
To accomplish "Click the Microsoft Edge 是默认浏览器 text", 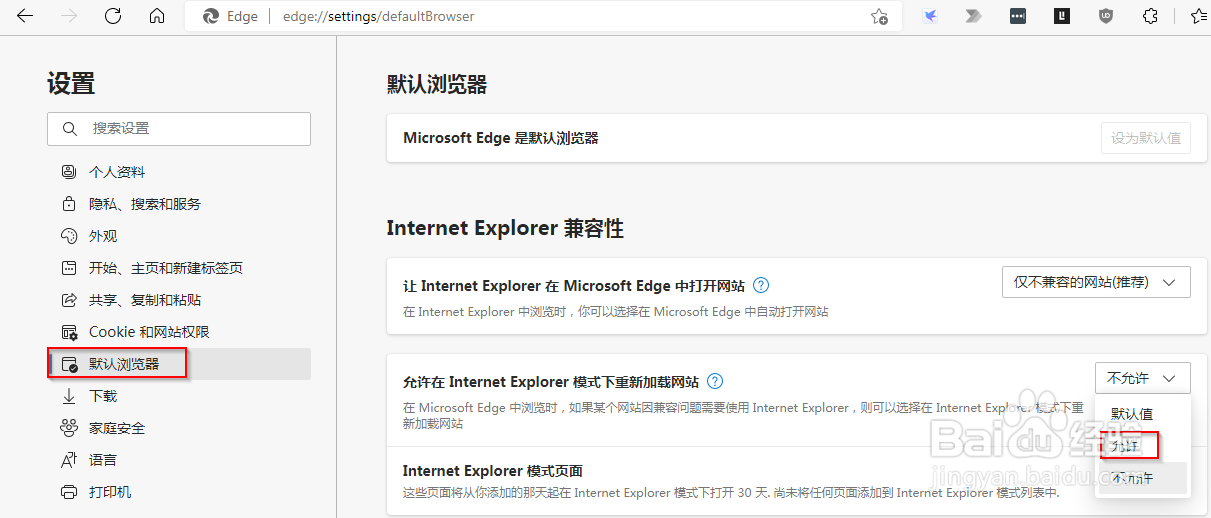I will [x=500, y=138].
